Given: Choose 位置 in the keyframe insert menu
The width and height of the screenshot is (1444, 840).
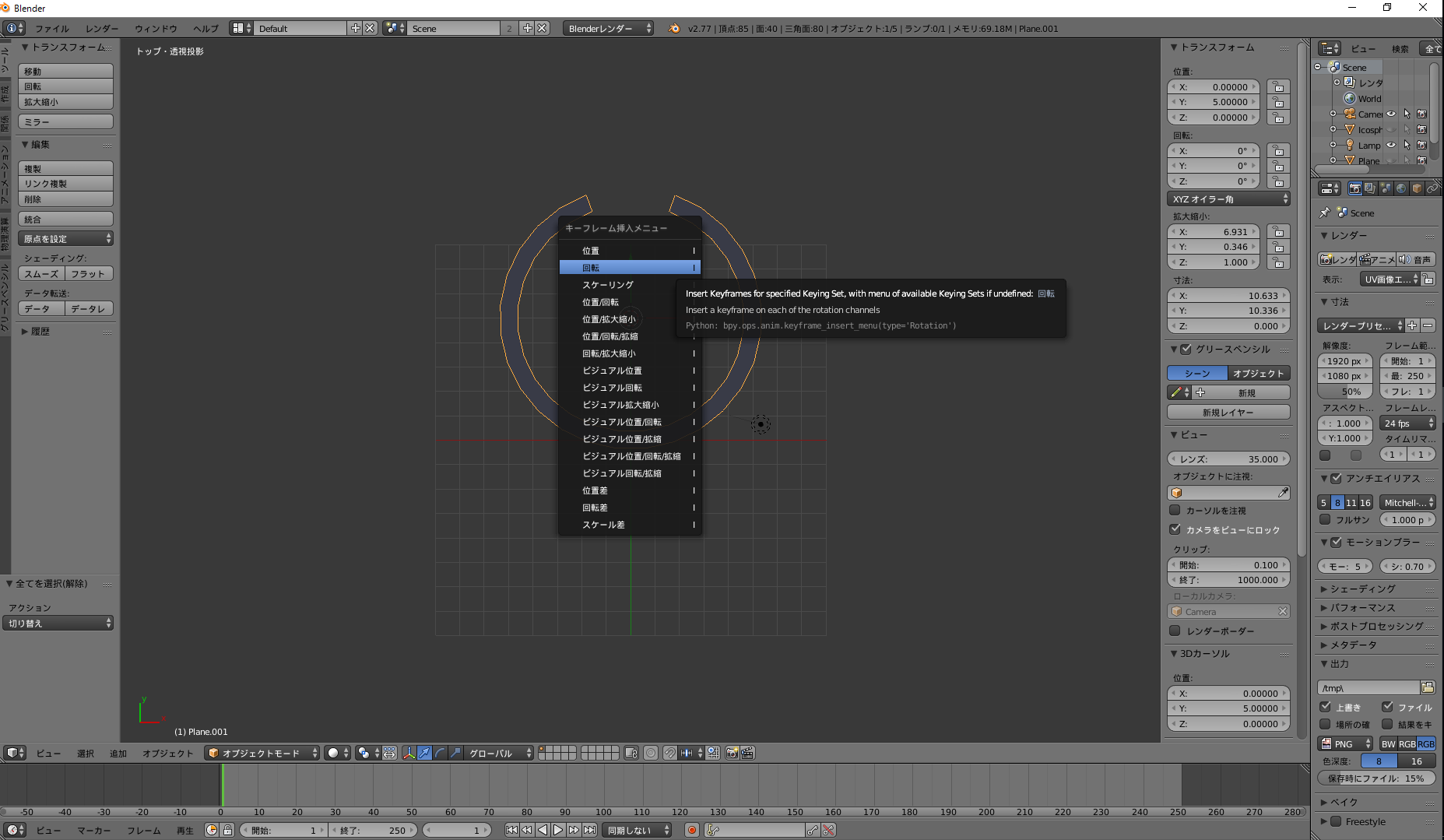Looking at the screenshot, I should point(630,251).
